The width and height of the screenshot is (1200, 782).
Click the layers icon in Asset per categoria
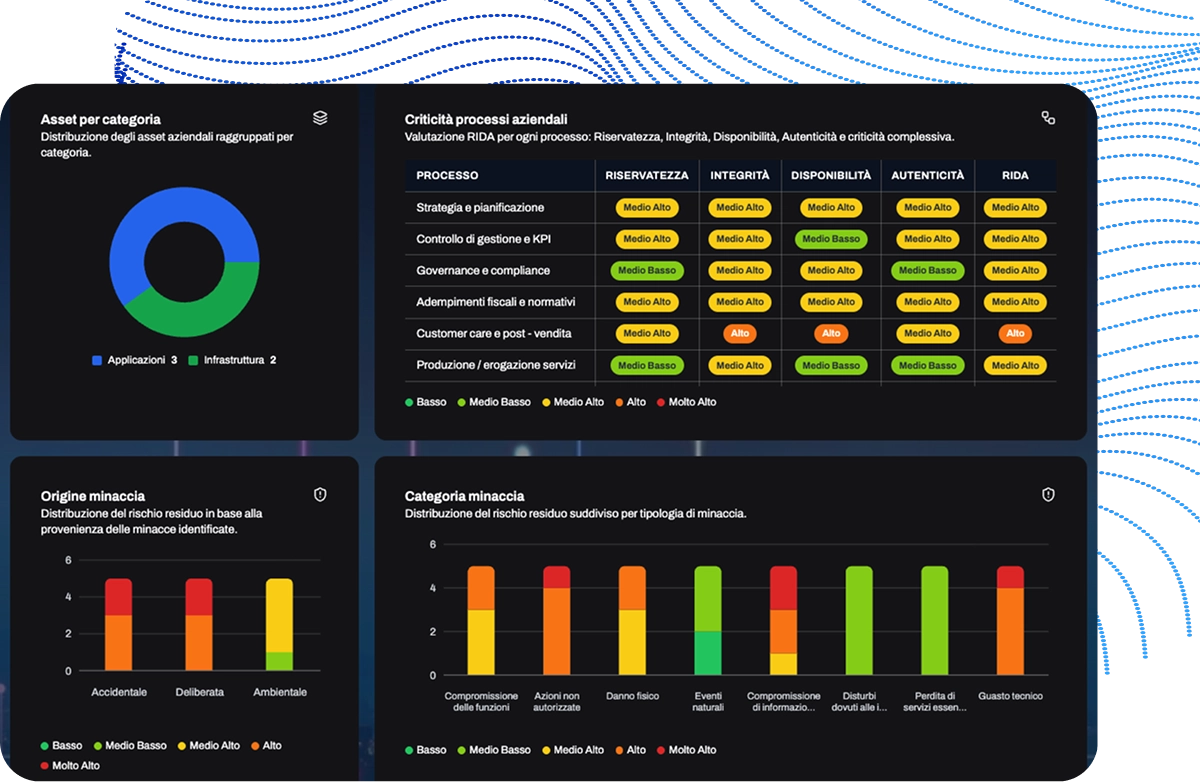click(x=320, y=118)
